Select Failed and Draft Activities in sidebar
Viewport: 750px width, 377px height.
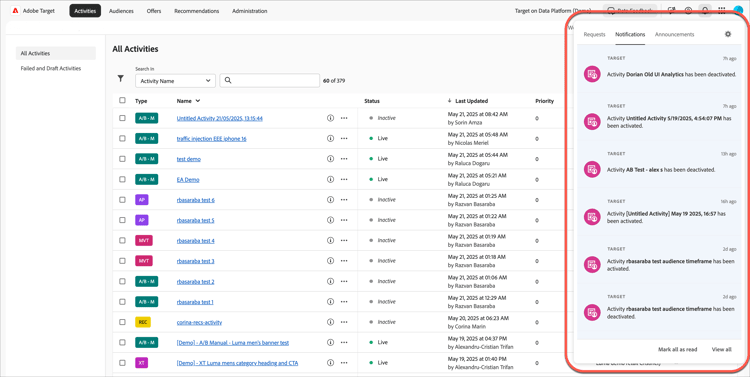51,68
